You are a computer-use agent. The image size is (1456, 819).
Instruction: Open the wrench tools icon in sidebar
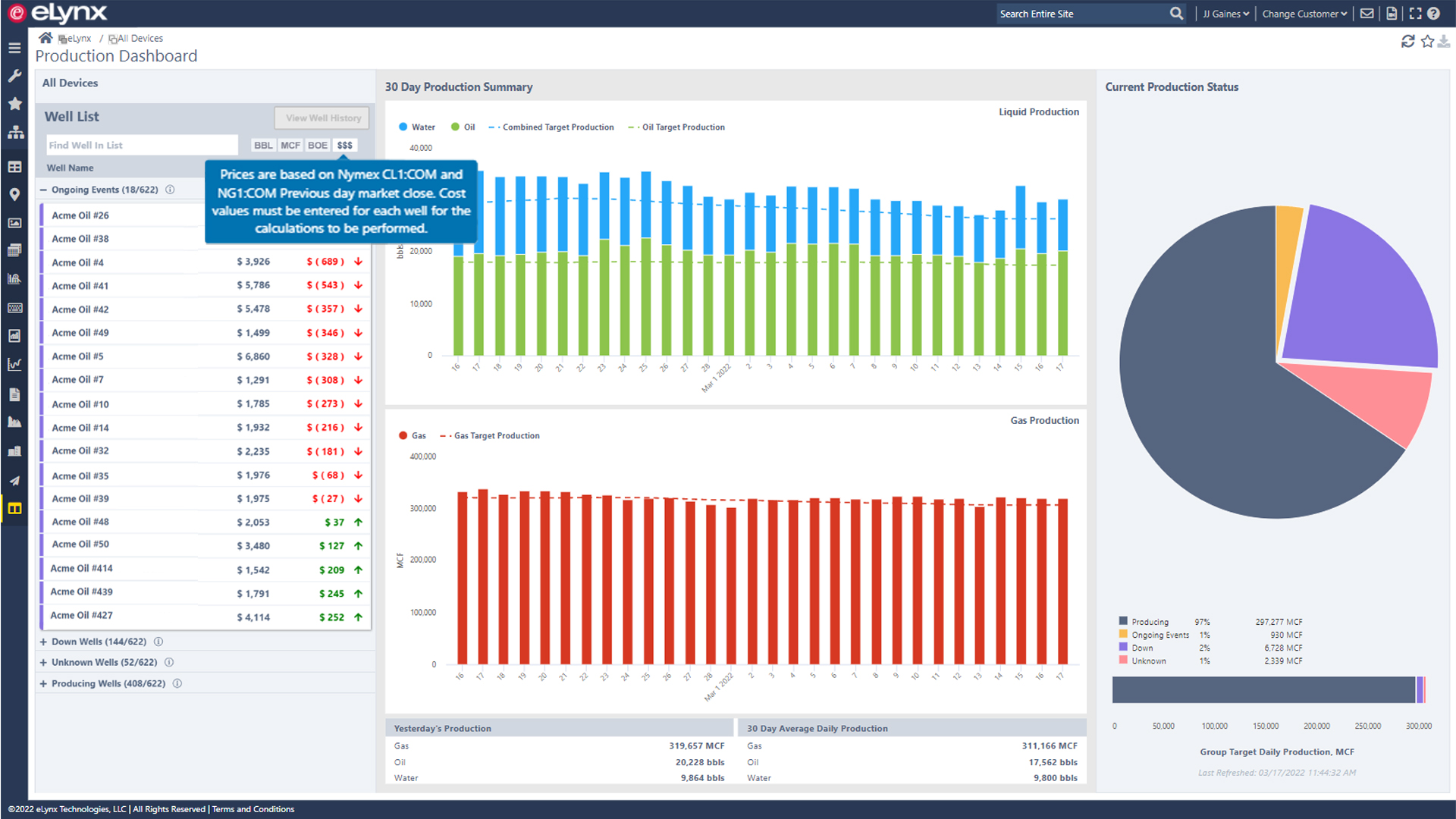click(x=14, y=76)
